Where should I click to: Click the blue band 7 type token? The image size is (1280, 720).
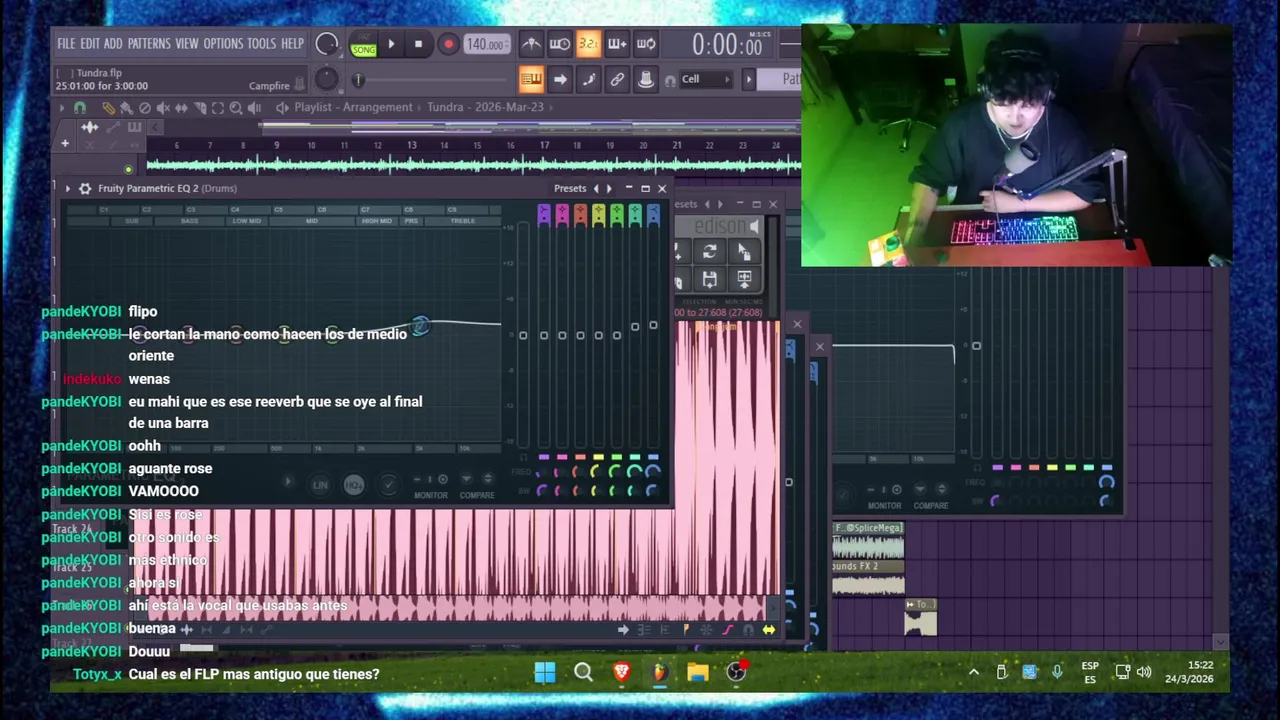pyautogui.click(x=653, y=214)
